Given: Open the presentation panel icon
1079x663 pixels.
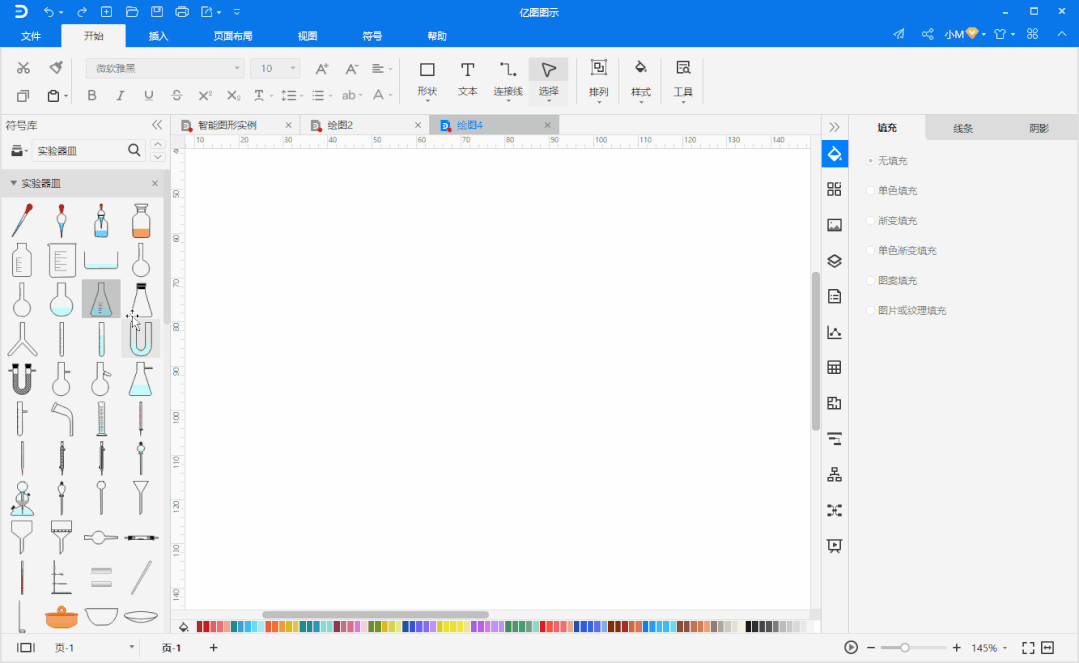Looking at the screenshot, I should coord(834,546).
